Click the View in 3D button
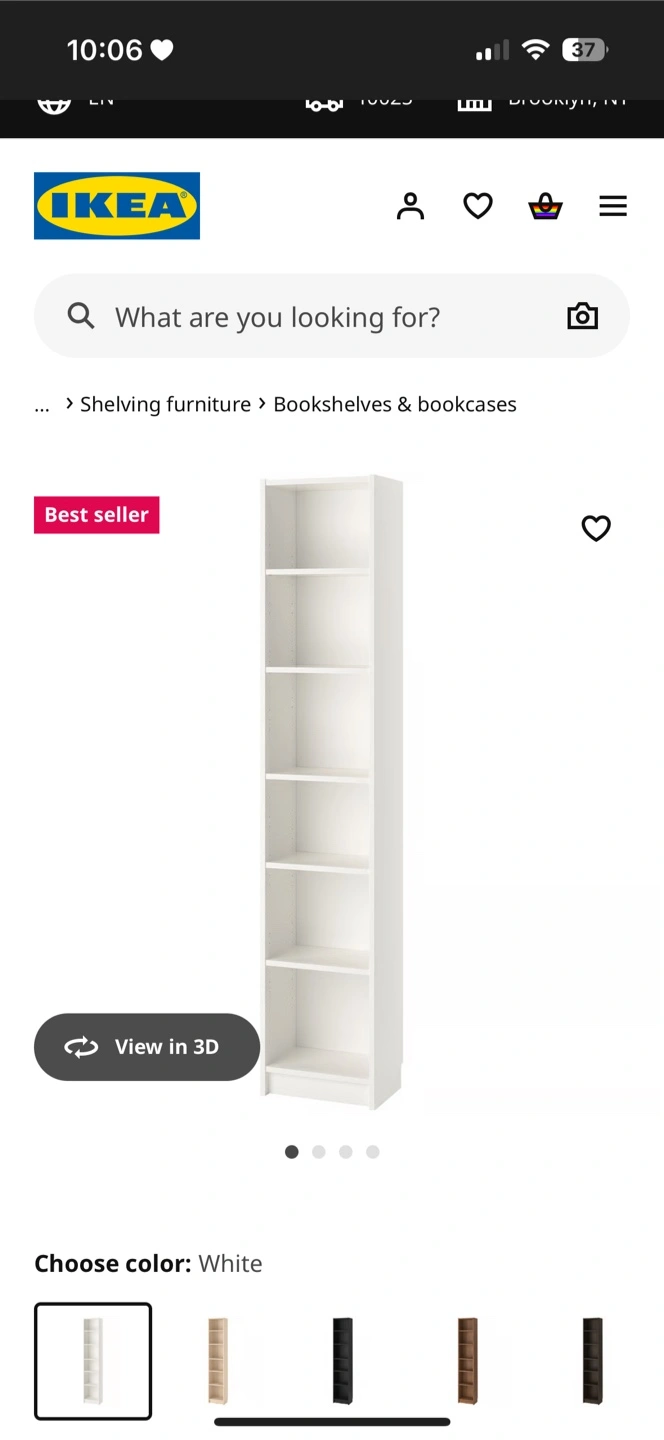 click(147, 1047)
